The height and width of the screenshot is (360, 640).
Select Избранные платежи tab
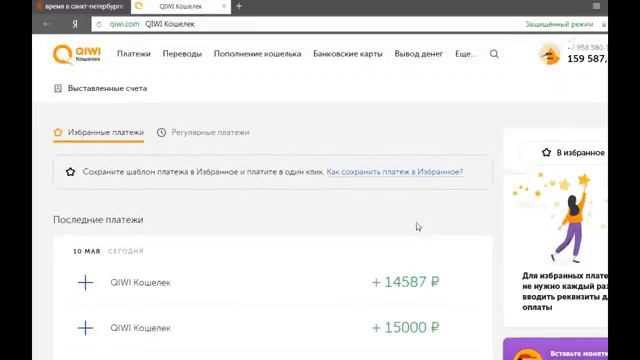99,133
